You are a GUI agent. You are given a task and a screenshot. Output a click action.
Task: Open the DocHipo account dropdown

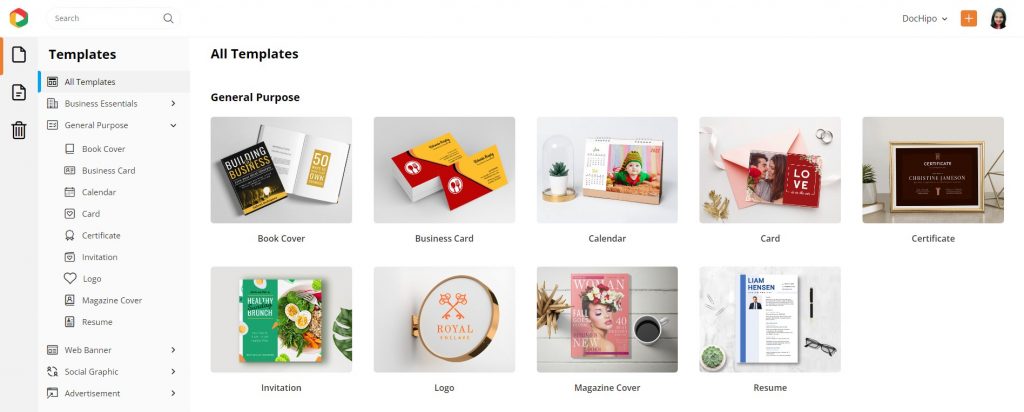point(924,18)
